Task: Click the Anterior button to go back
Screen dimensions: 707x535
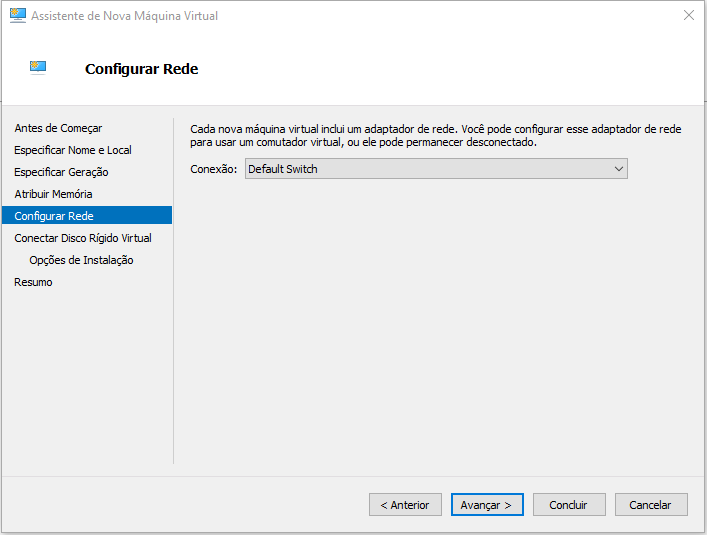Action: point(405,504)
